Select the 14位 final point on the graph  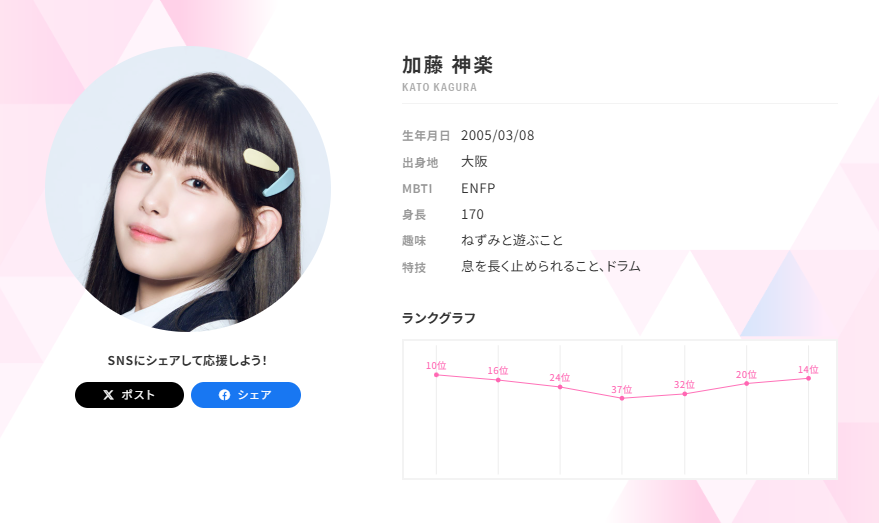pos(808,378)
